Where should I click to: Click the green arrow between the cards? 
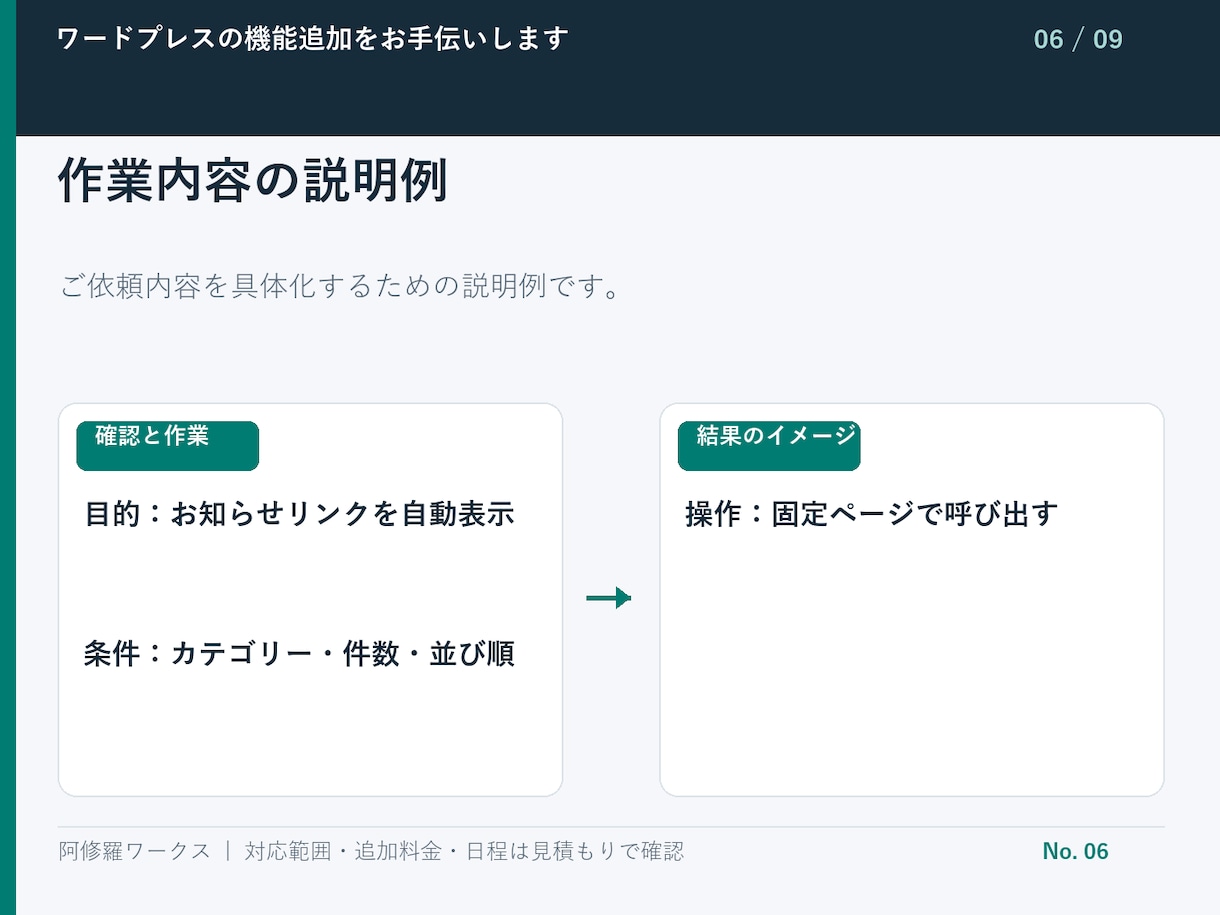(x=609, y=598)
